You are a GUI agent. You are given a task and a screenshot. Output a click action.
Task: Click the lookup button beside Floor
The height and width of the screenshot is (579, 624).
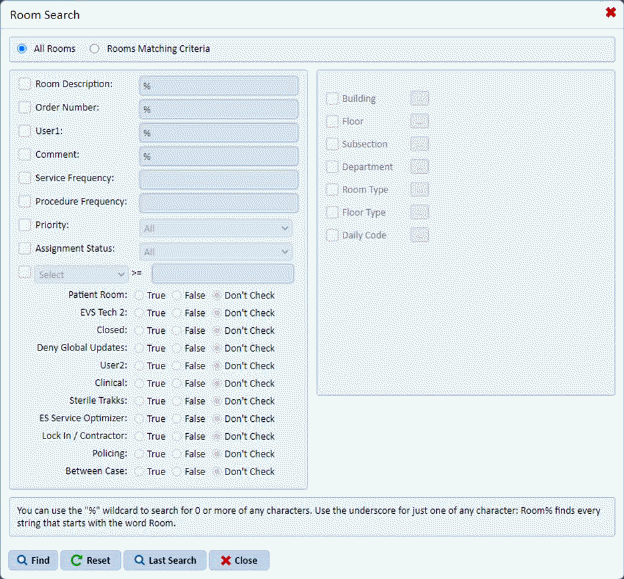pos(420,121)
